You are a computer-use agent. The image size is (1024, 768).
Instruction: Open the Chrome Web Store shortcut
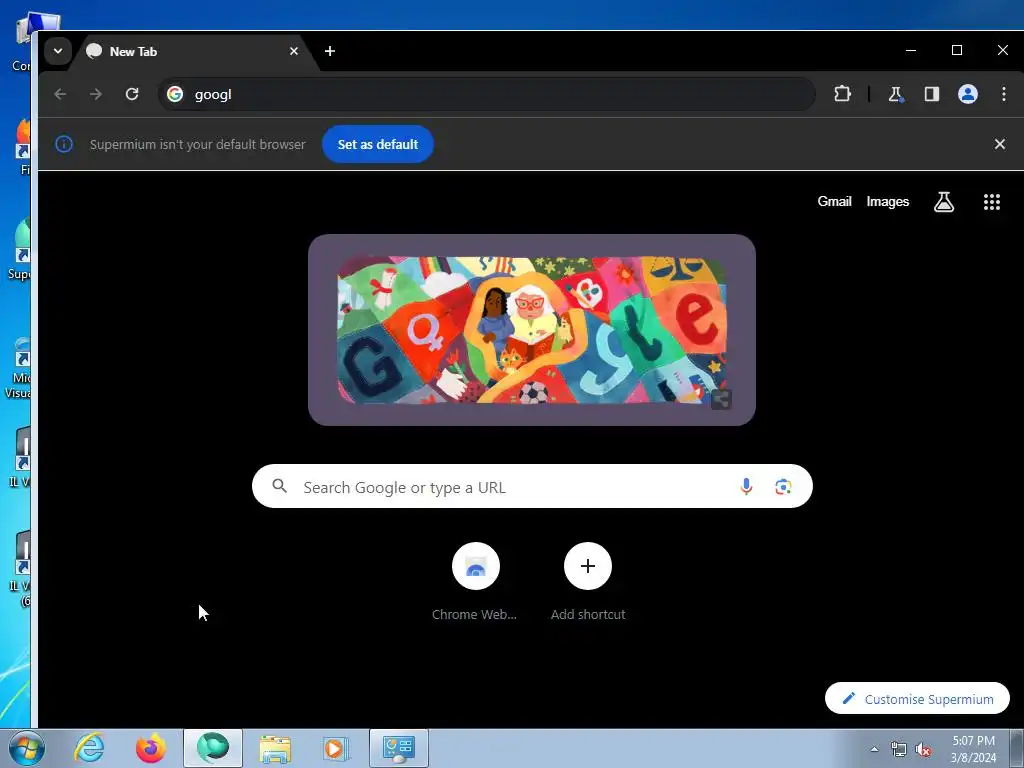click(475, 581)
